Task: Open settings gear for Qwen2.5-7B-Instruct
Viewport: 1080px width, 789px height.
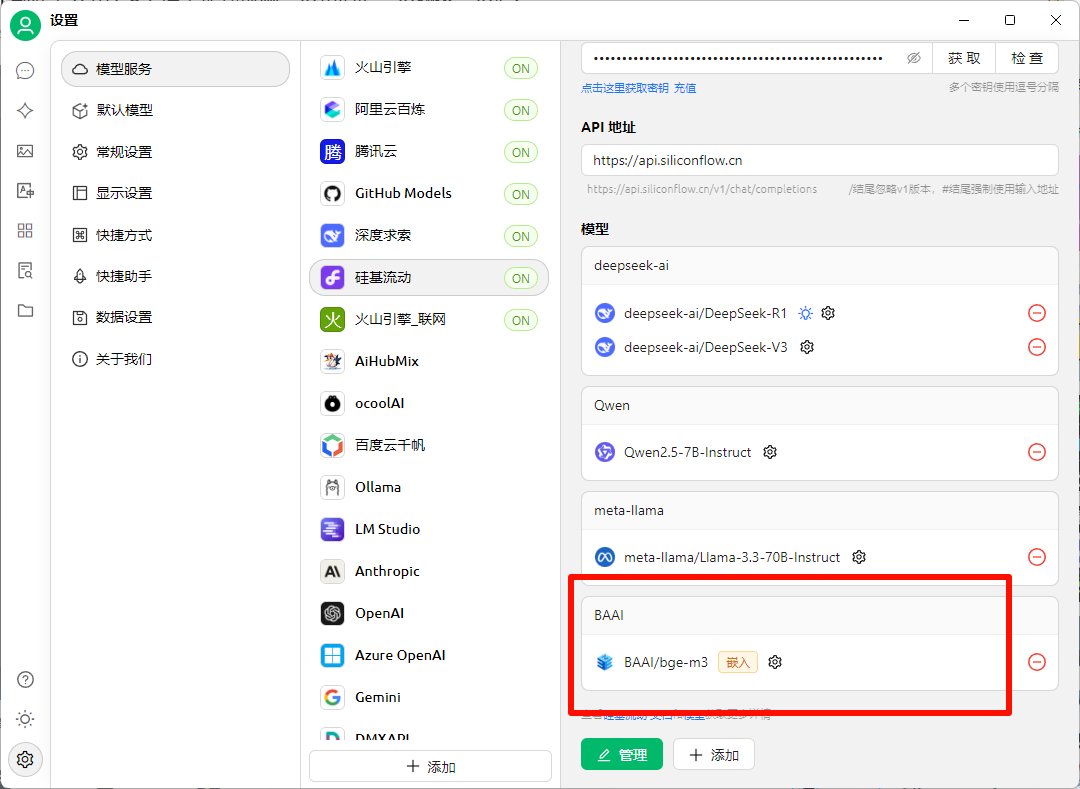Action: (770, 452)
